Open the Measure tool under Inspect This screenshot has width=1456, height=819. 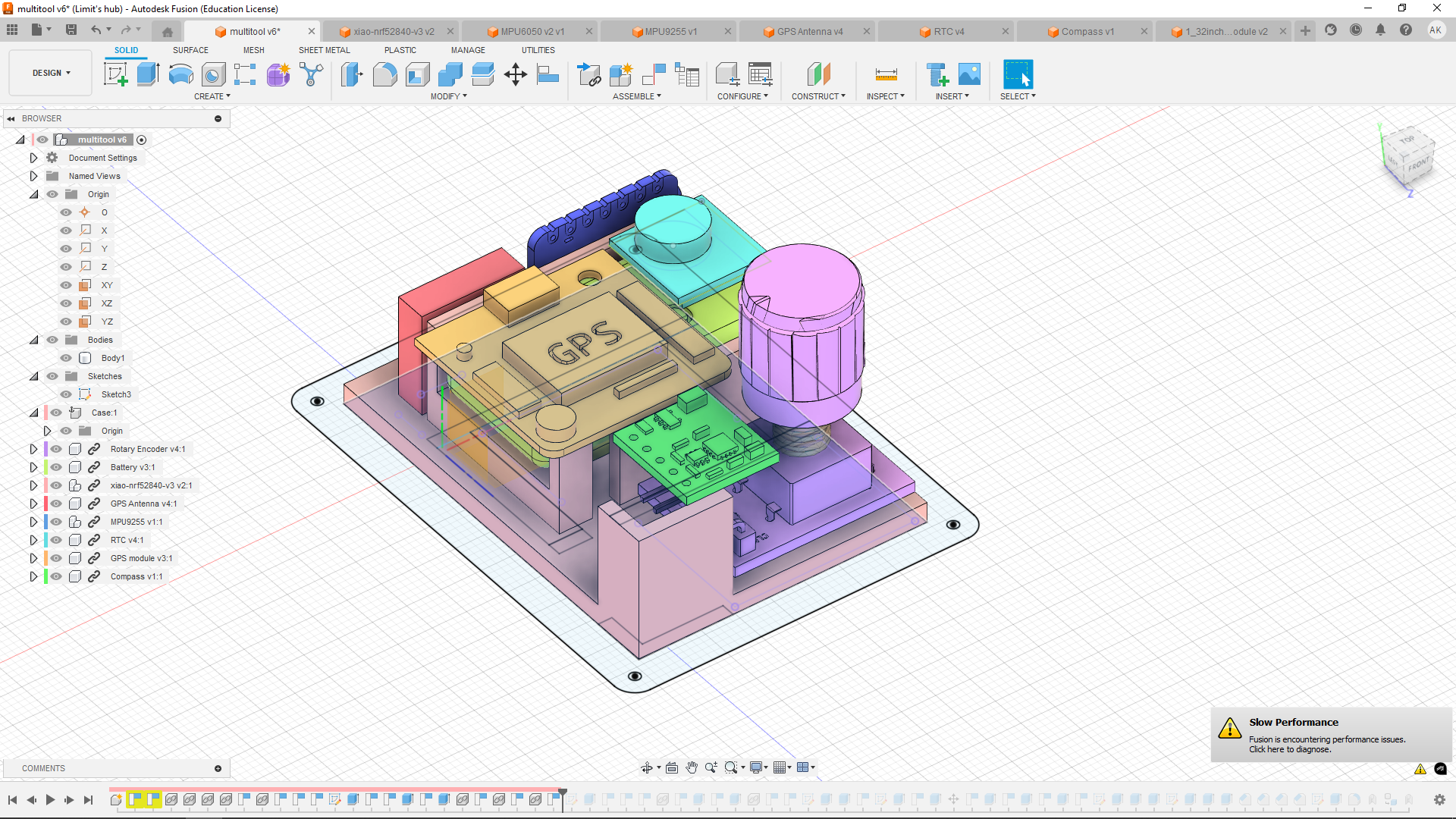(x=886, y=74)
